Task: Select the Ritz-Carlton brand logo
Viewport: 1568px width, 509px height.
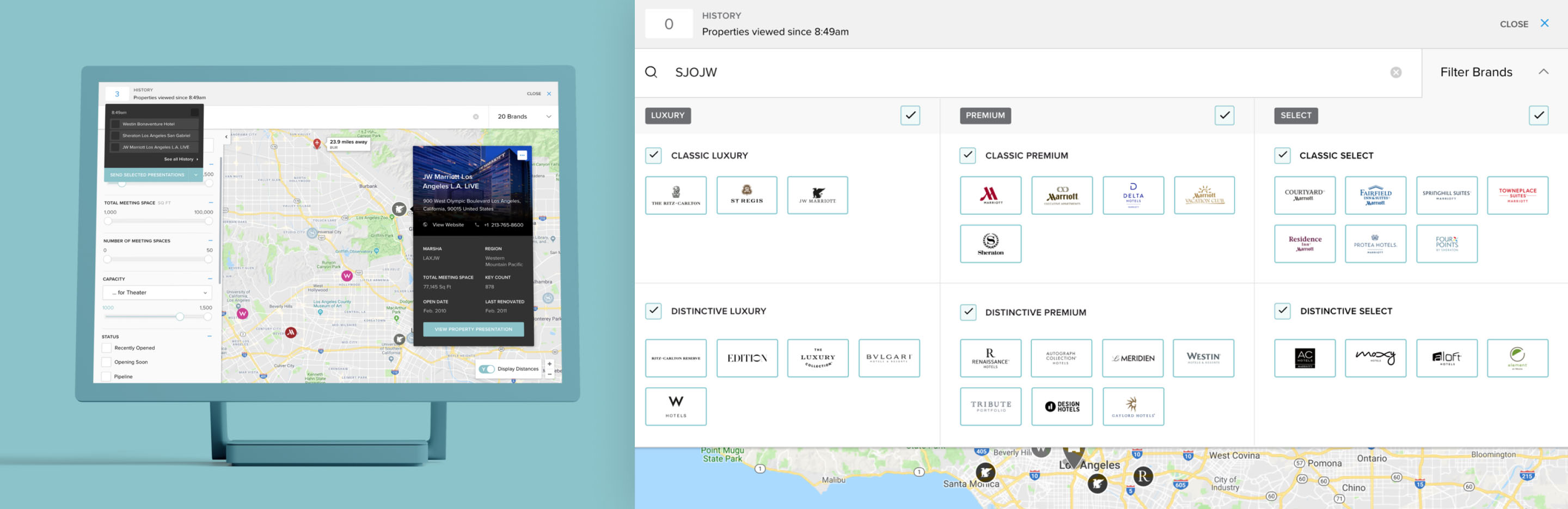Action: 676,195
